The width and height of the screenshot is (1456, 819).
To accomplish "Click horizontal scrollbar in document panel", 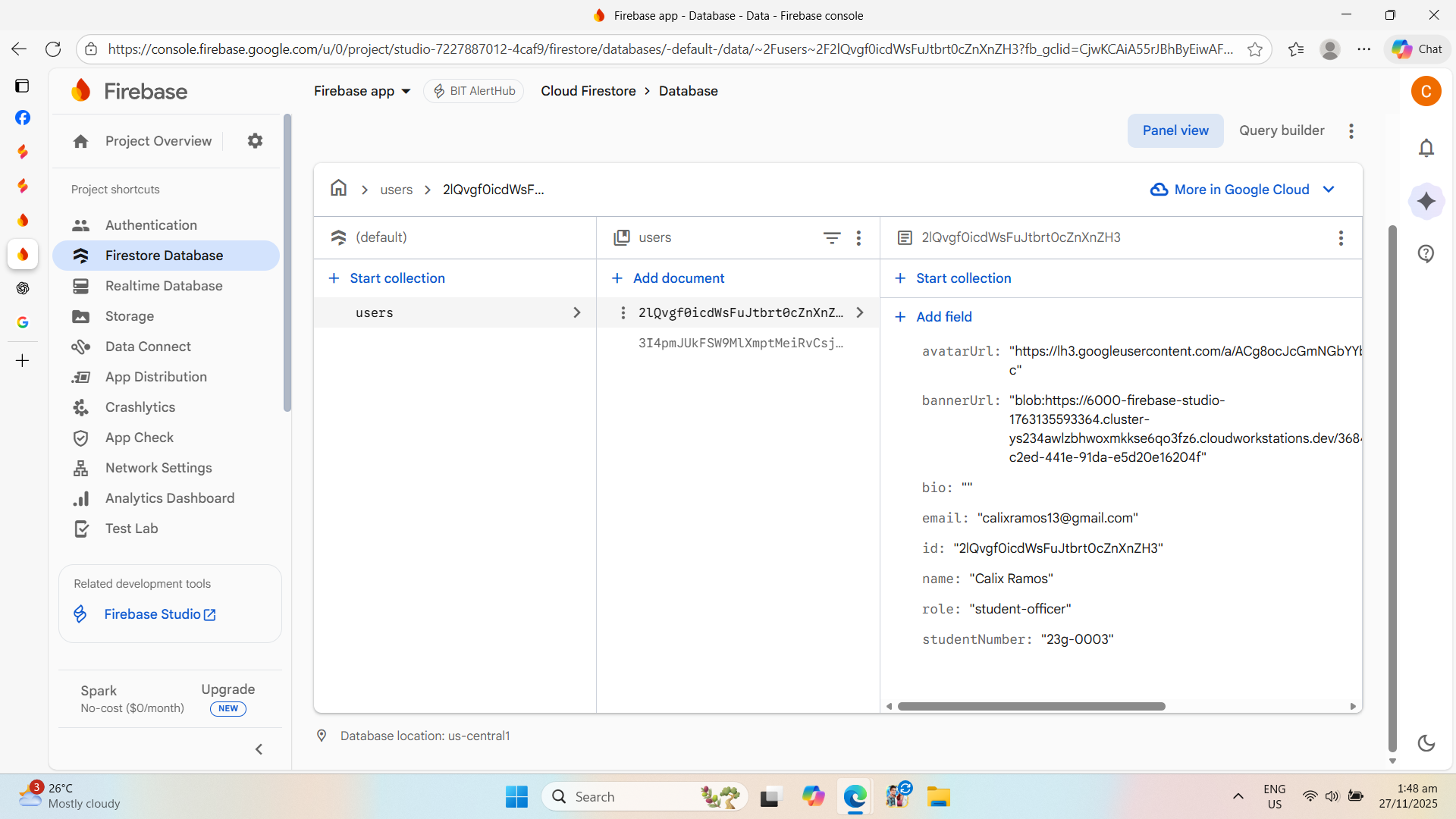I will point(1031,706).
